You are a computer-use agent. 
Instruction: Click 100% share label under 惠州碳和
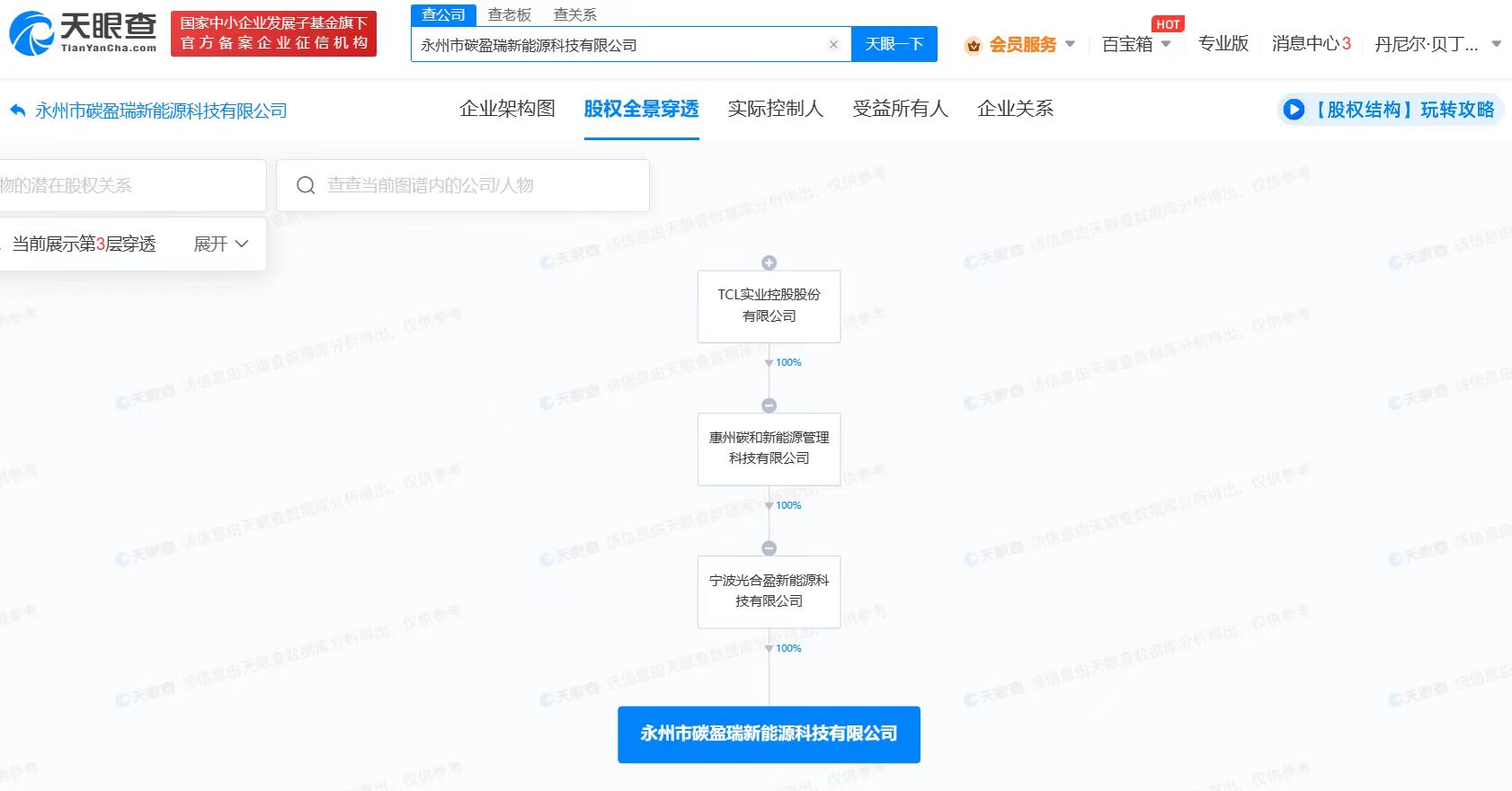click(788, 505)
